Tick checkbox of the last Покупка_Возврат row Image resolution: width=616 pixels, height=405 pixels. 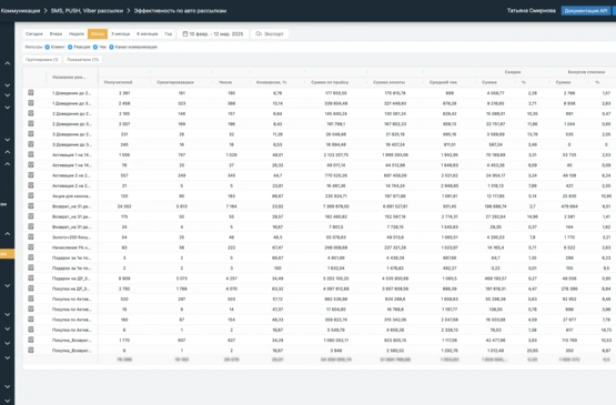[31, 352]
